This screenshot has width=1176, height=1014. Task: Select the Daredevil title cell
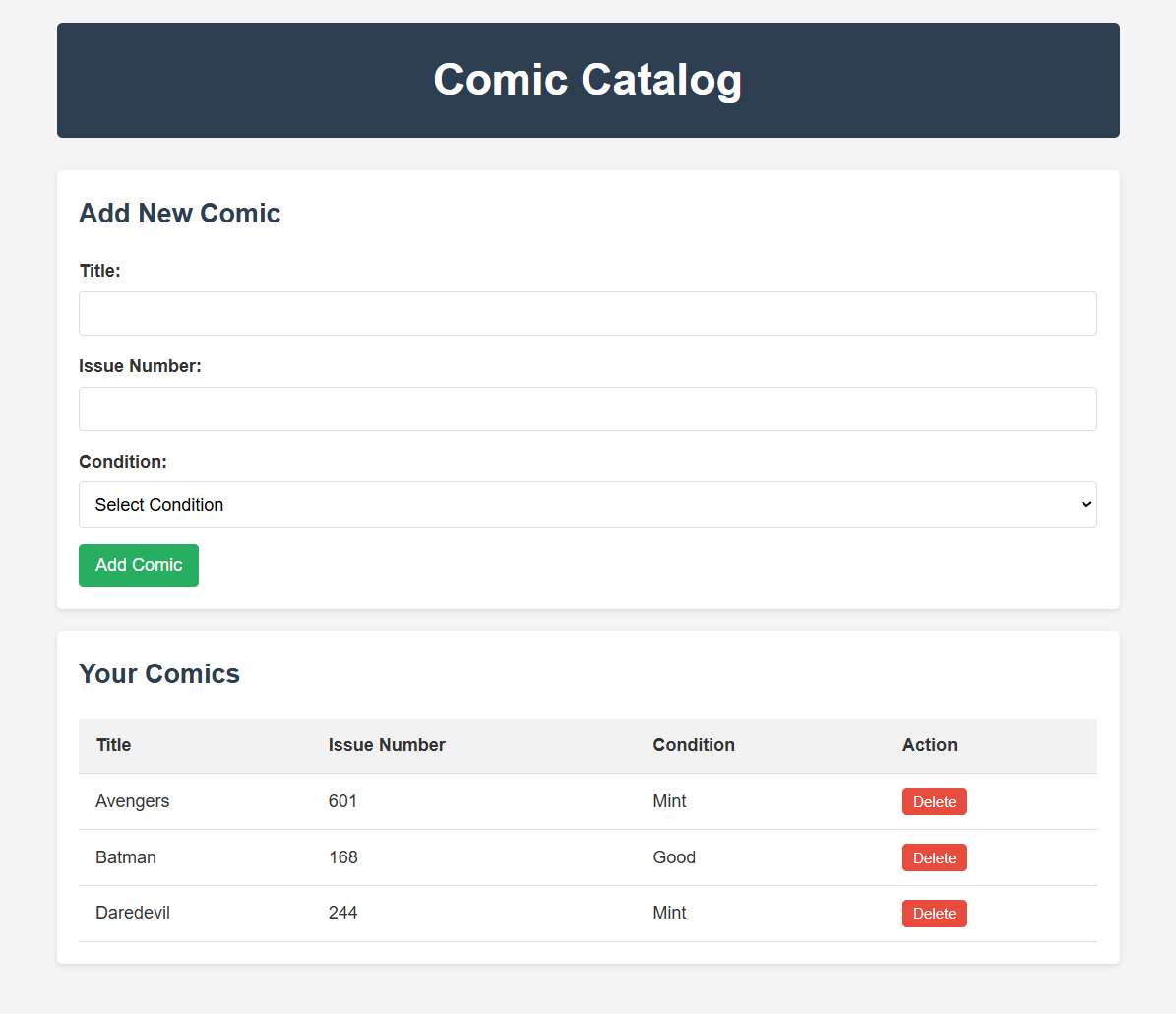[133, 913]
